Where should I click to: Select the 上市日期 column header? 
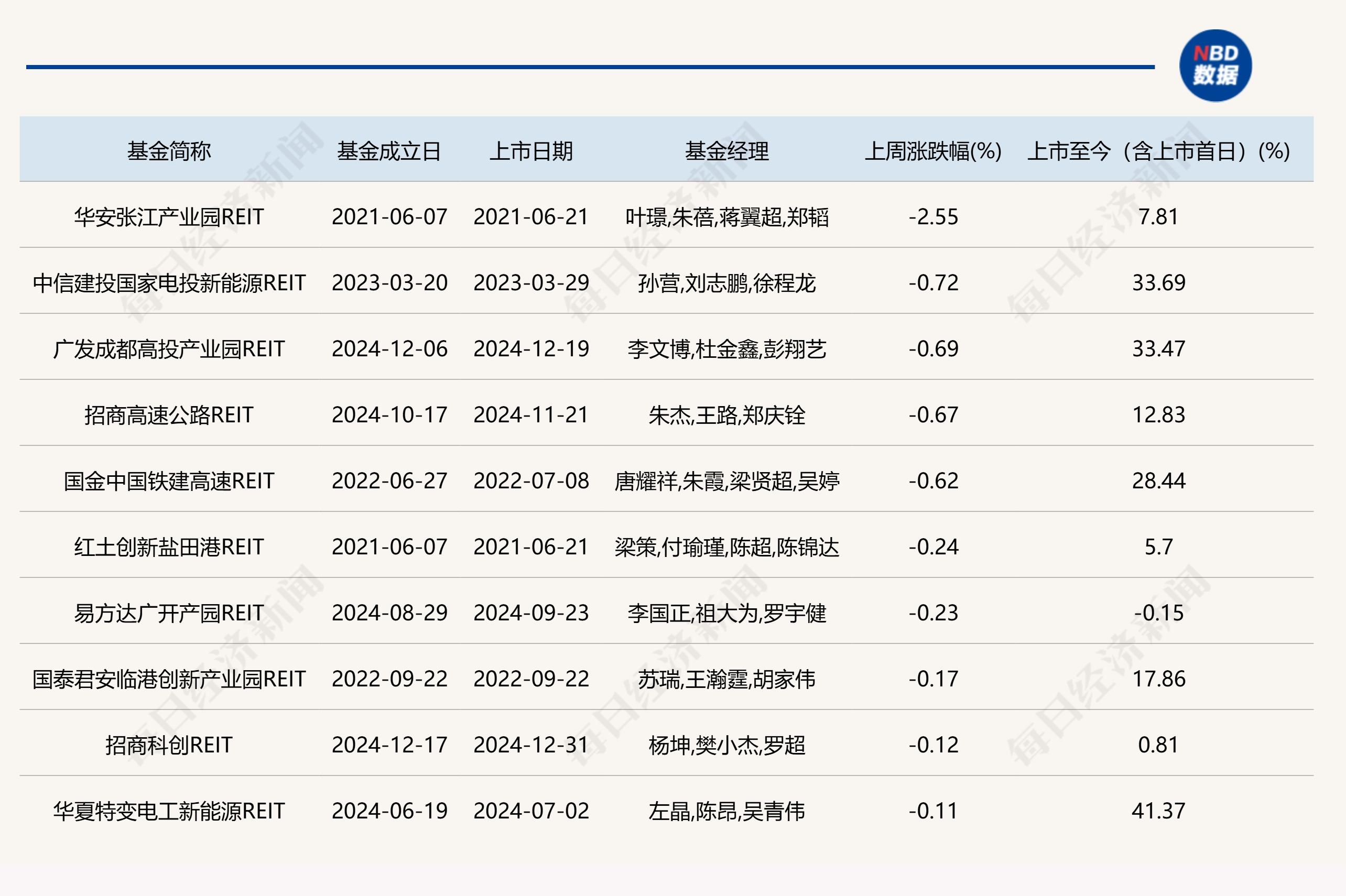[531, 151]
